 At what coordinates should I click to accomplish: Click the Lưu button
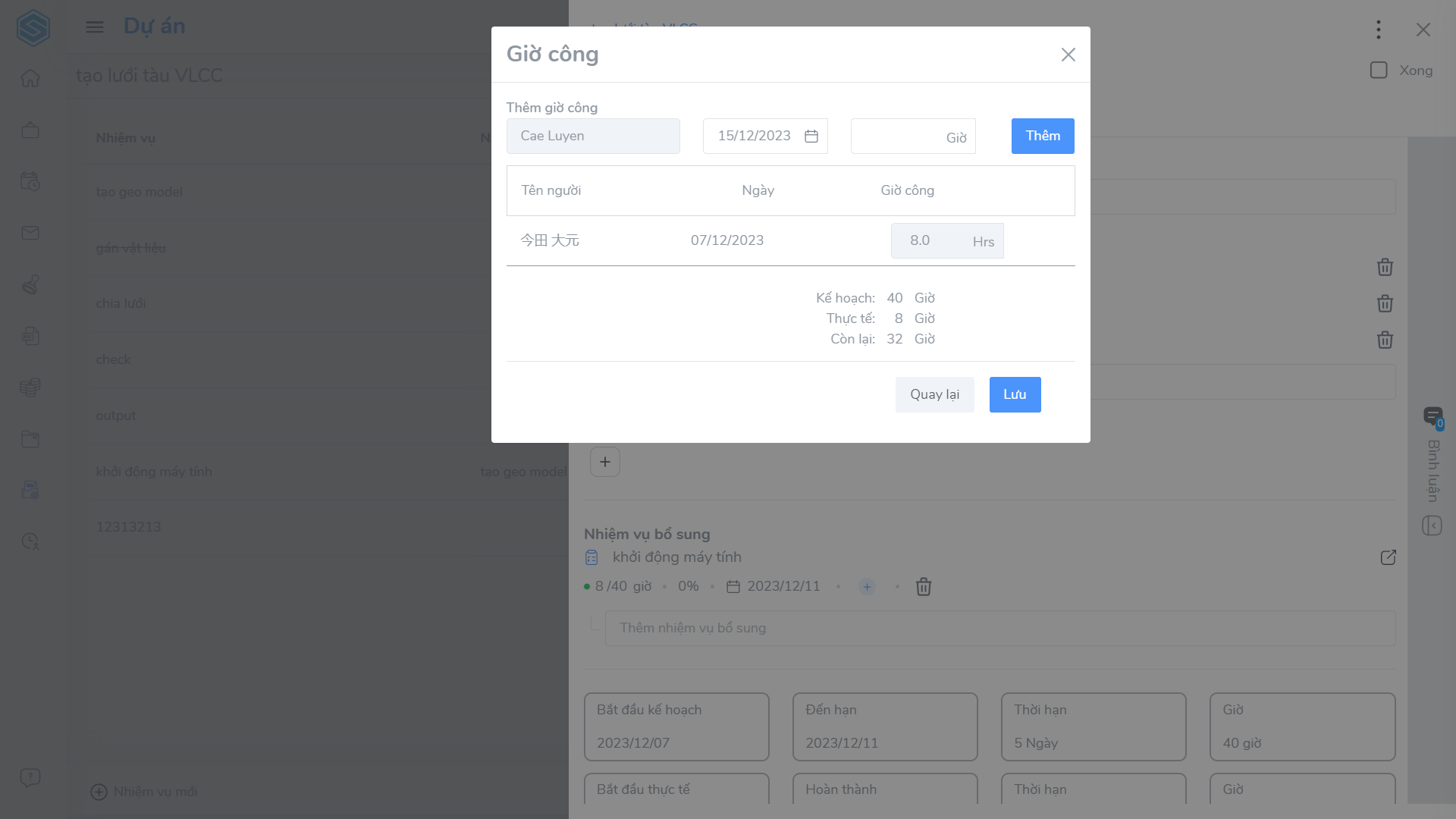[x=1015, y=394]
